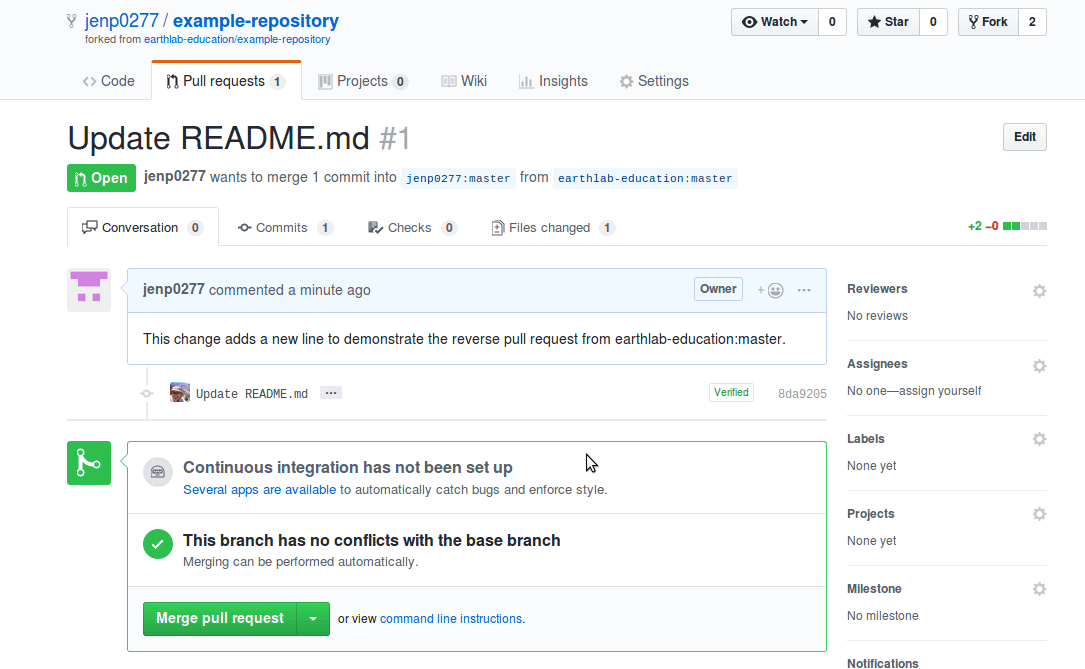Expand the commit message ellipsis
Screen dimensions: 1085x669
pos(331,393)
